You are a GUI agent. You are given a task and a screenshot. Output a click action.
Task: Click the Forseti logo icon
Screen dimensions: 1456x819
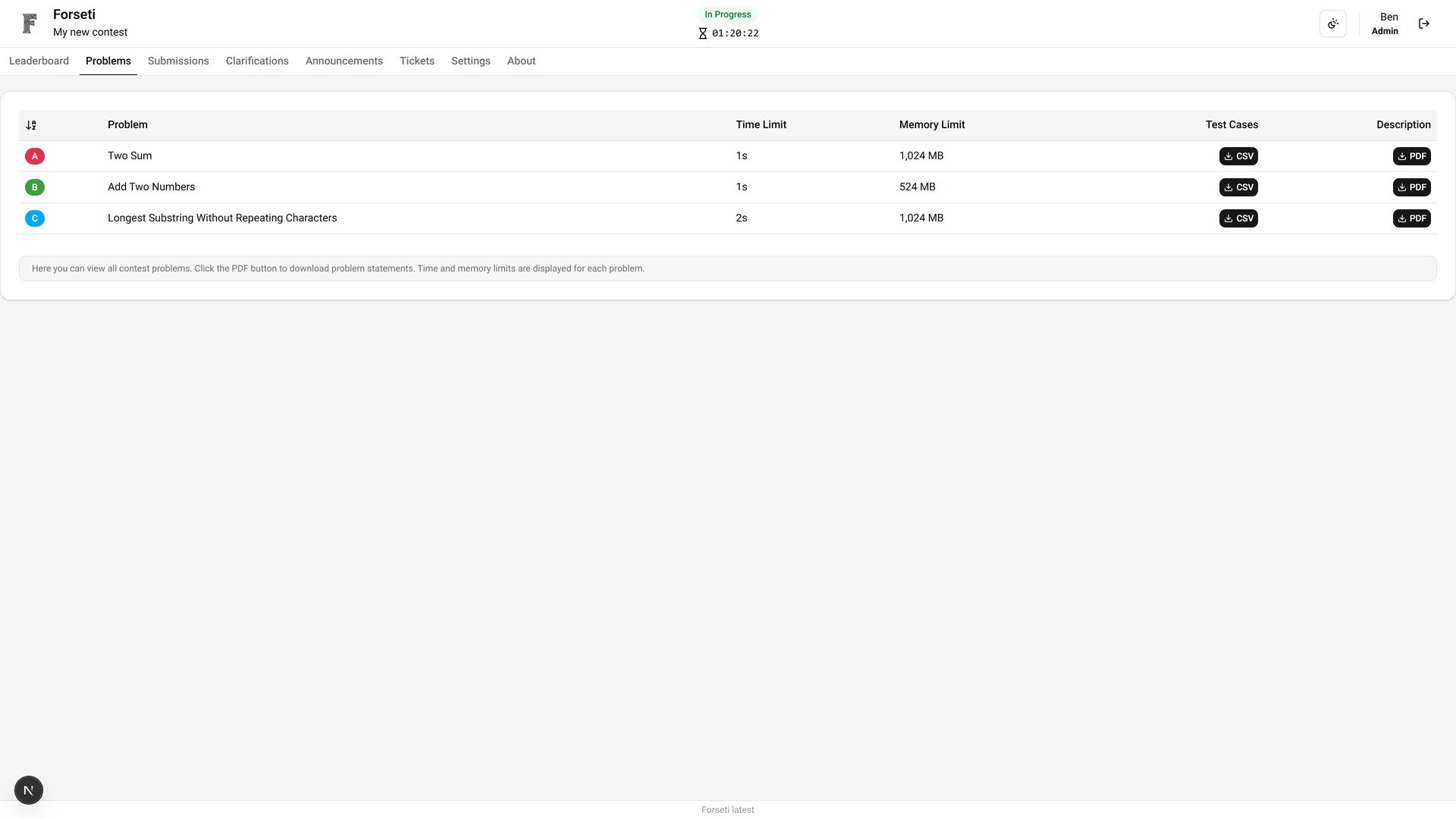click(x=30, y=24)
